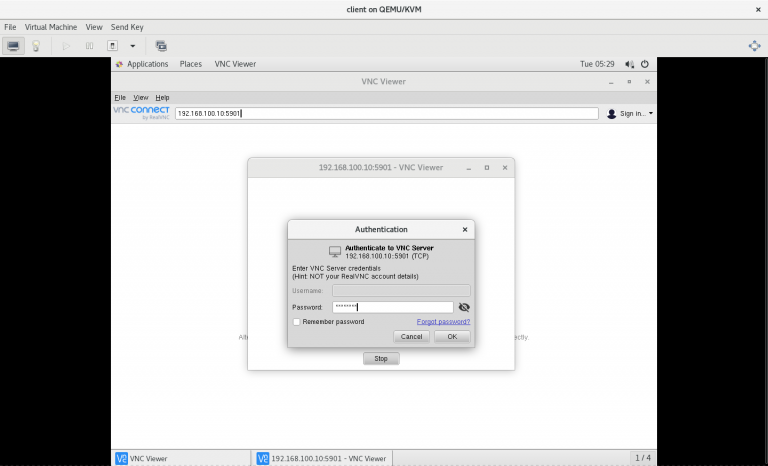Screen dimensions: 768x466
Task: Click the monitor icon in Authentication dialog
Action: point(335,251)
